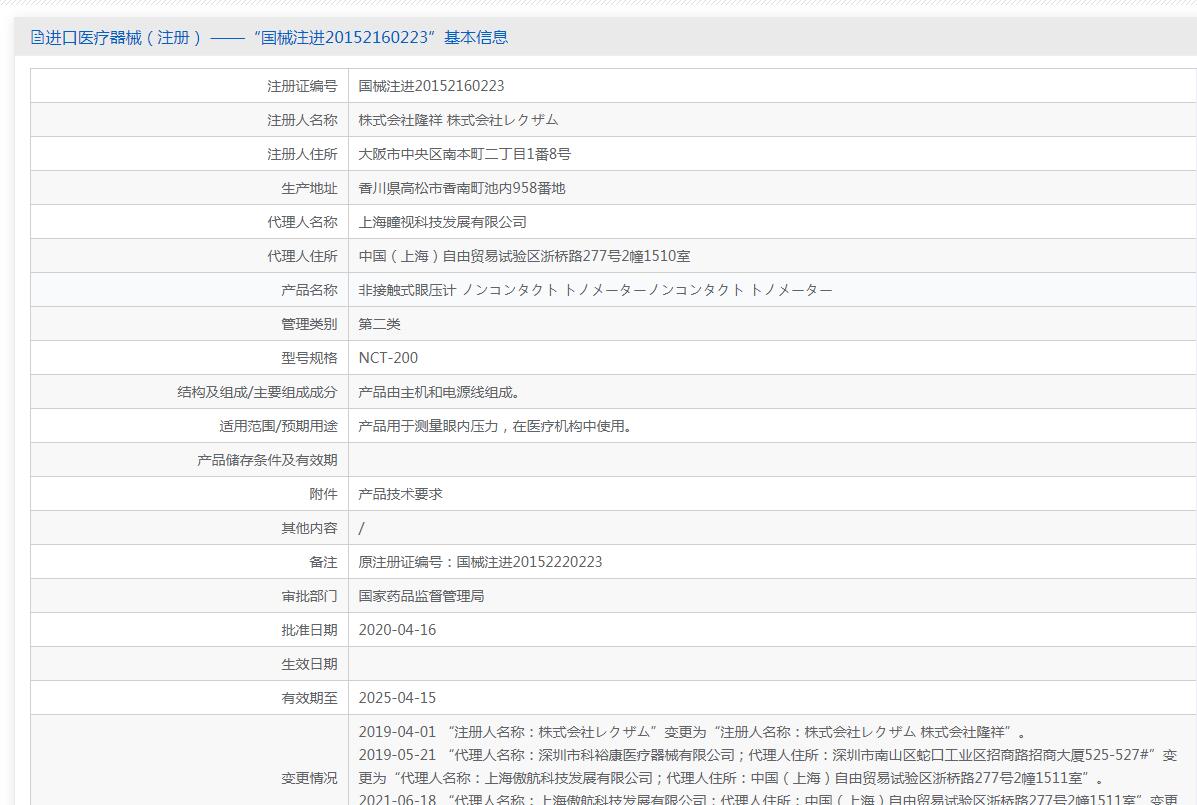Select the department 国家药品监督管理局
Image resolution: width=1197 pixels, height=805 pixels.
(x=421, y=596)
